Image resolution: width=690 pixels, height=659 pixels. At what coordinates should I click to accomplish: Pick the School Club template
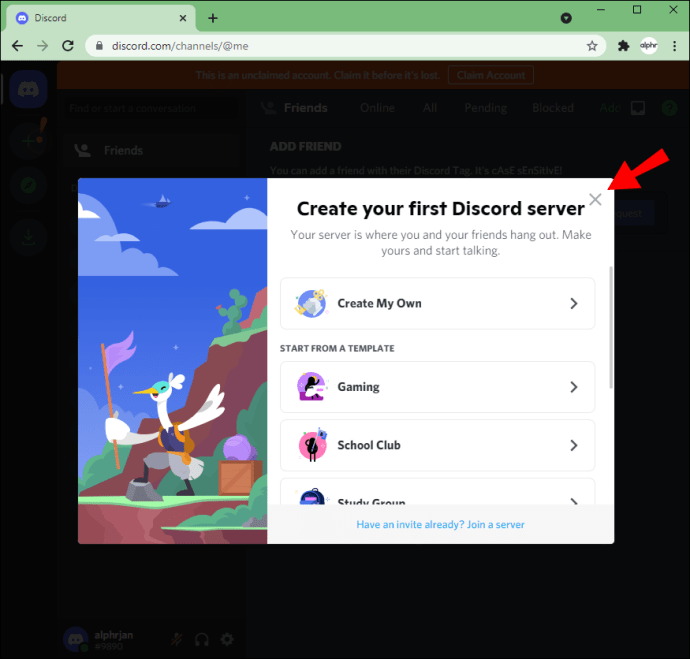tap(437, 445)
